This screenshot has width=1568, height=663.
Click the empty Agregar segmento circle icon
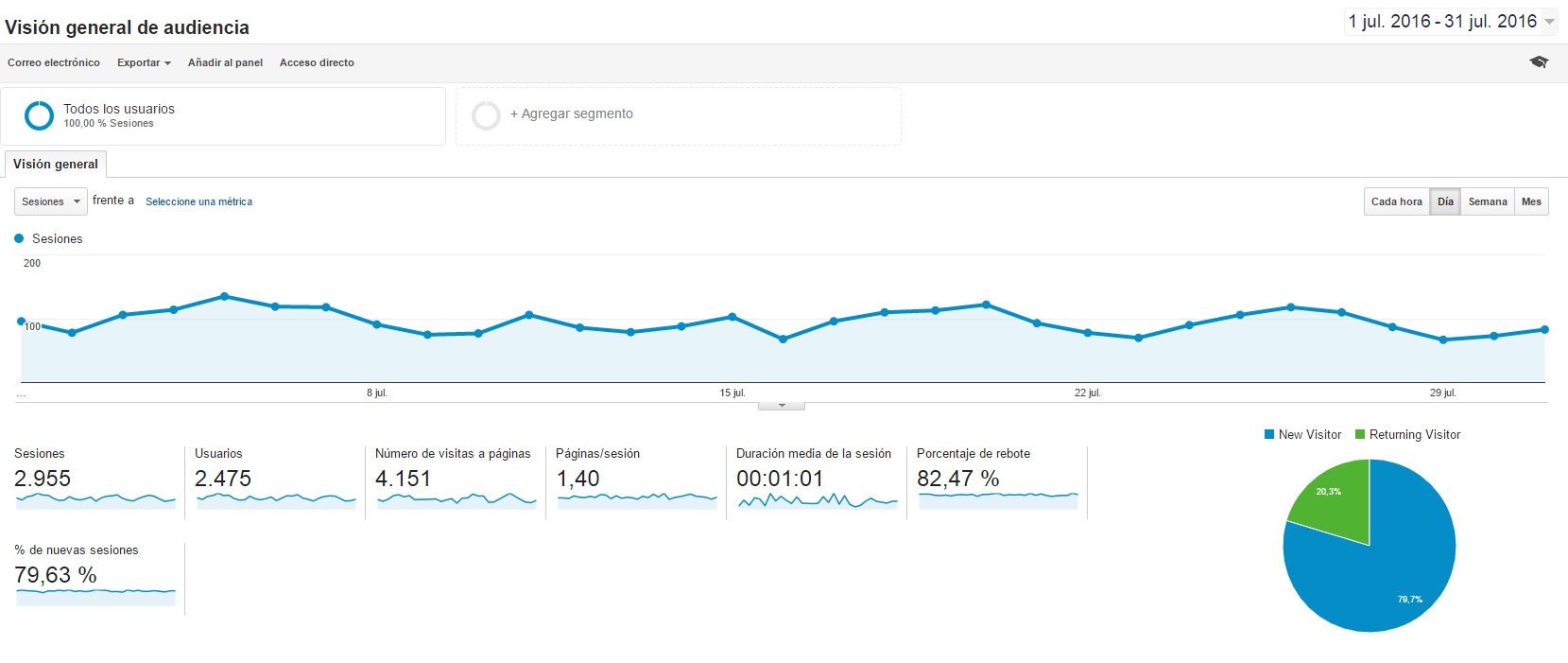click(486, 115)
